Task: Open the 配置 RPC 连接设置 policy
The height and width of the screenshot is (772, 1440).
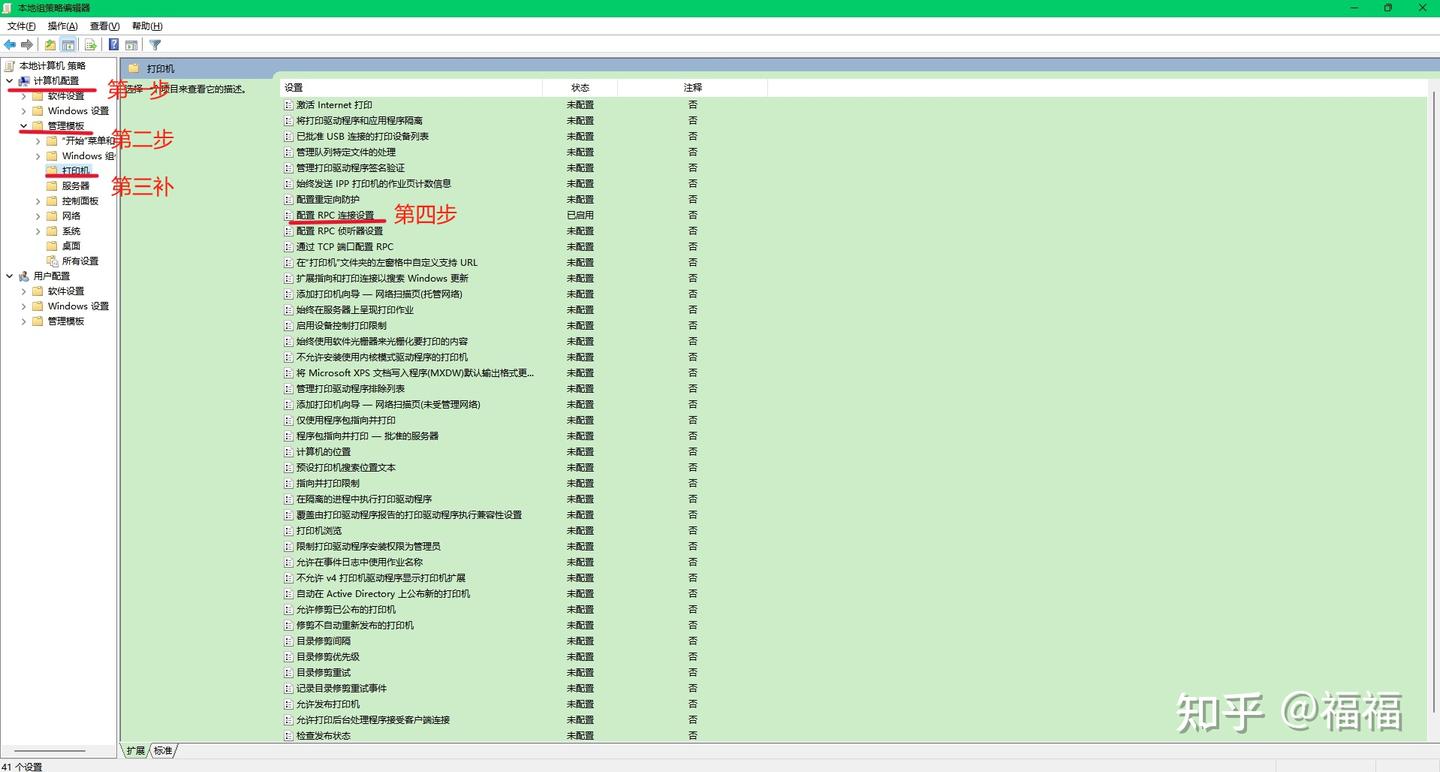Action: point(335,214)
